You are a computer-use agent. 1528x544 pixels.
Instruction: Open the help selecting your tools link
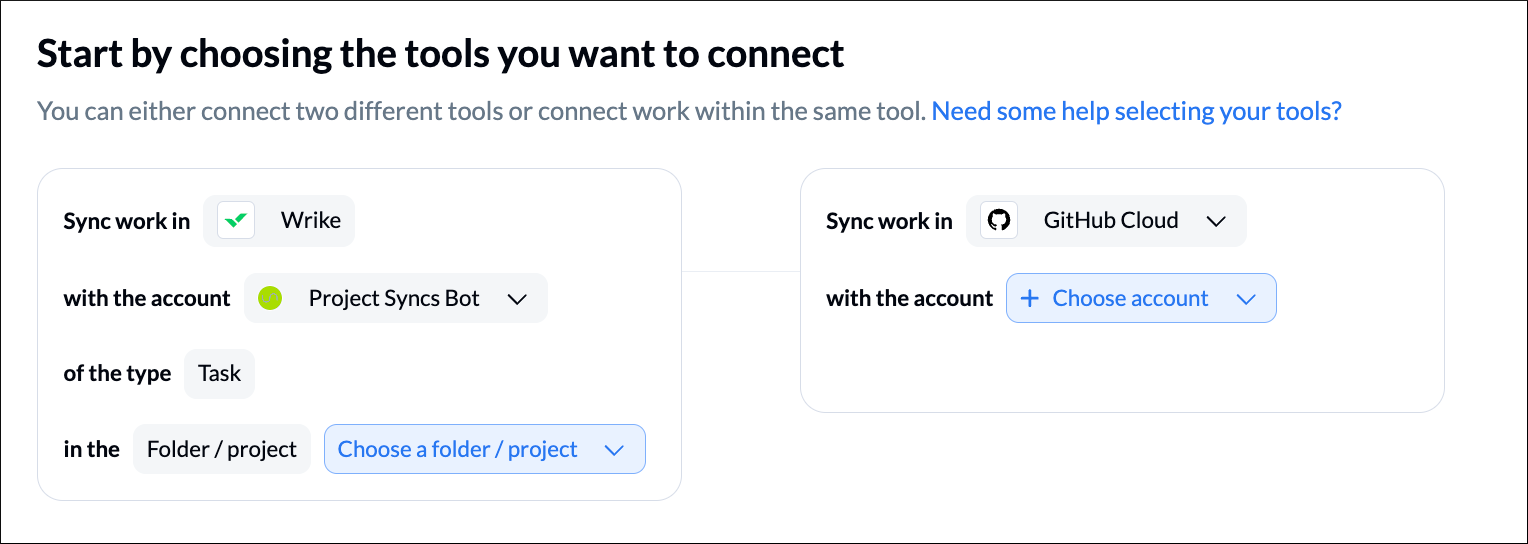1136,111
